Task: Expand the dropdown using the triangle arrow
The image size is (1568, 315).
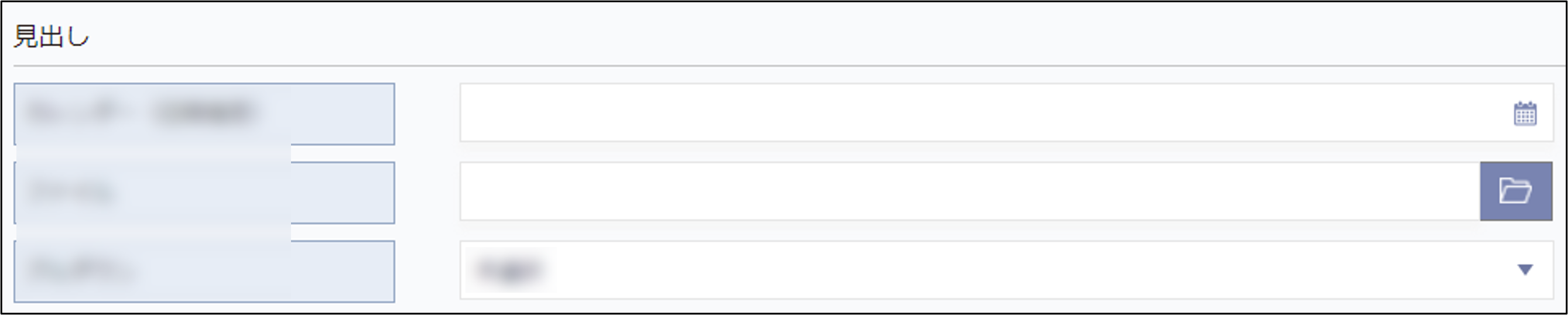Action: 1525,269
